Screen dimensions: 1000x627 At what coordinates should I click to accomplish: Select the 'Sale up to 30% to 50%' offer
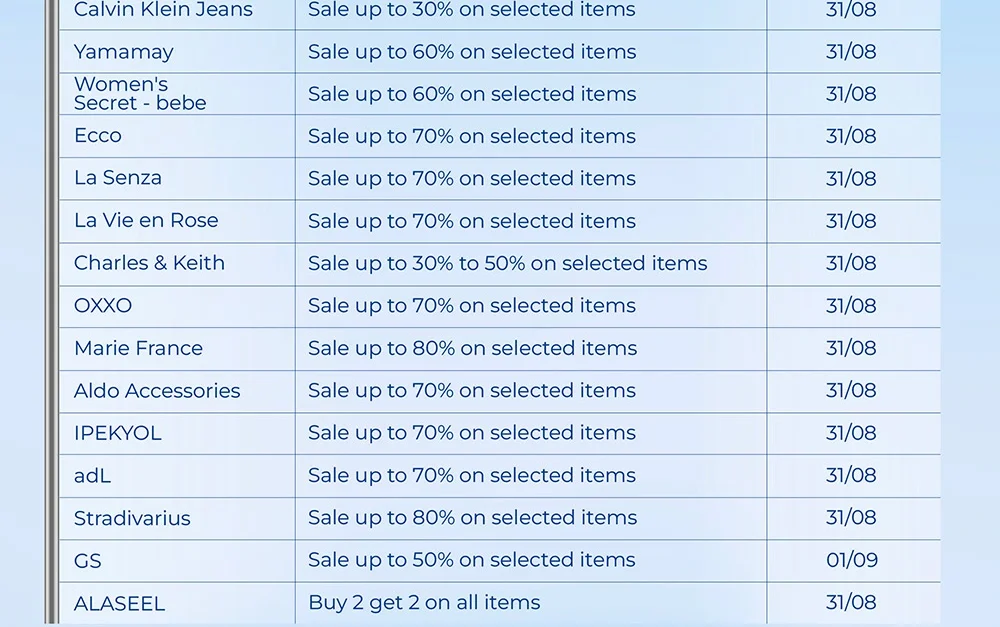[x=507, y=263]
